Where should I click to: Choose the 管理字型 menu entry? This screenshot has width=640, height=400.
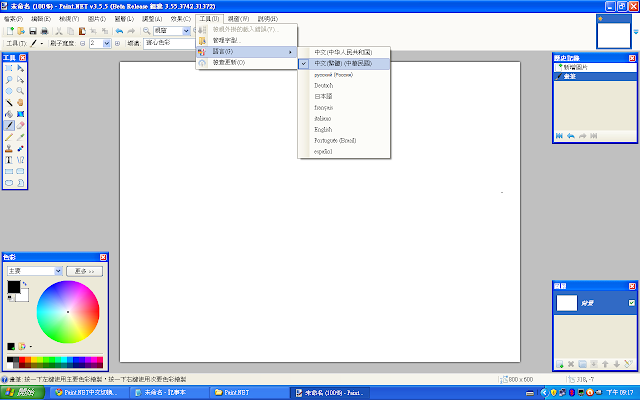pos(247,40)
